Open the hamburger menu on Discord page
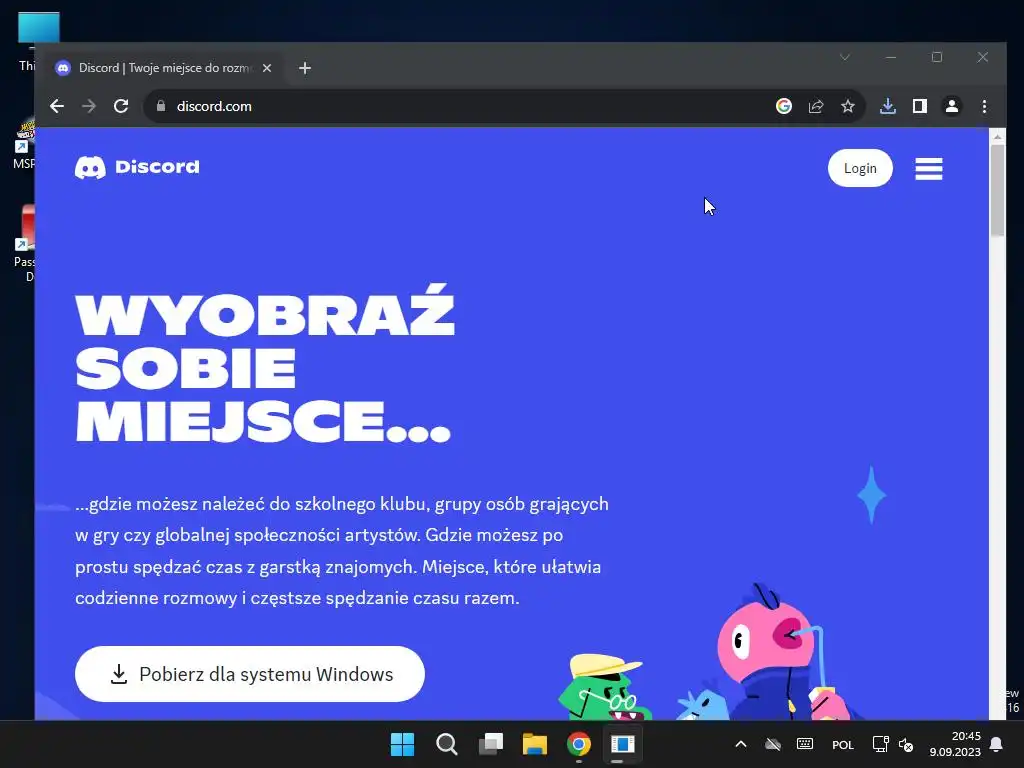Screen dimensions: 1024x768 pyautogui.click(x=929, y=168)
